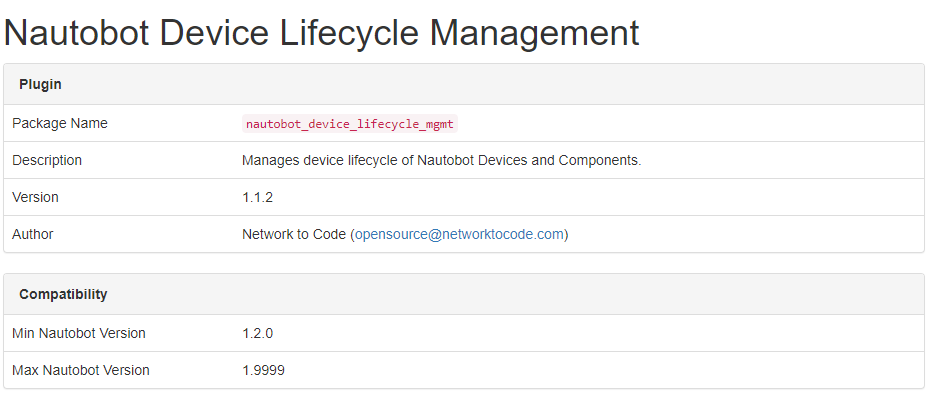
Task: Click the Nautobot Device Lifecycle Management heading
Action: coord(321,33)
